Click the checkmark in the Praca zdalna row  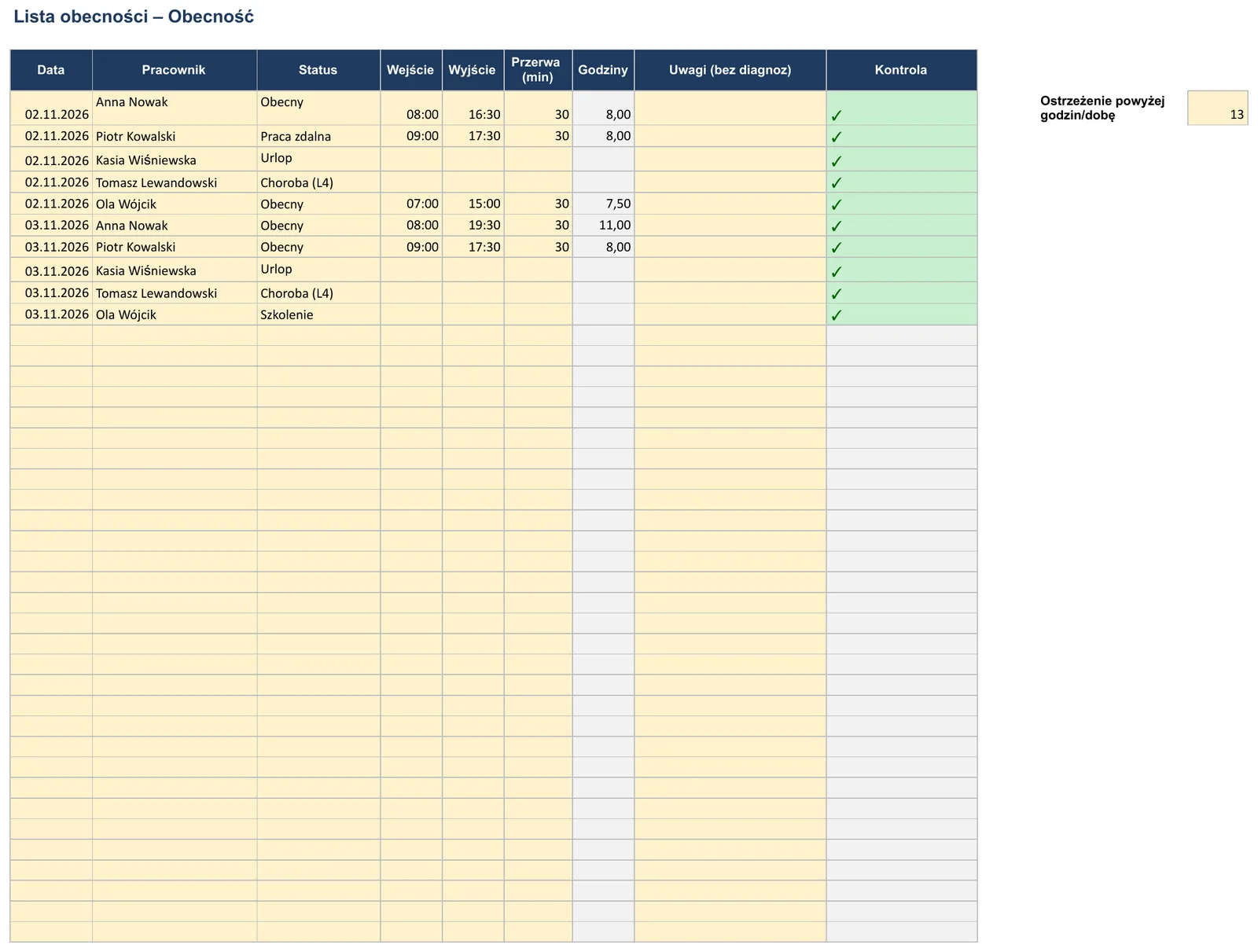[x=837, y=137]
